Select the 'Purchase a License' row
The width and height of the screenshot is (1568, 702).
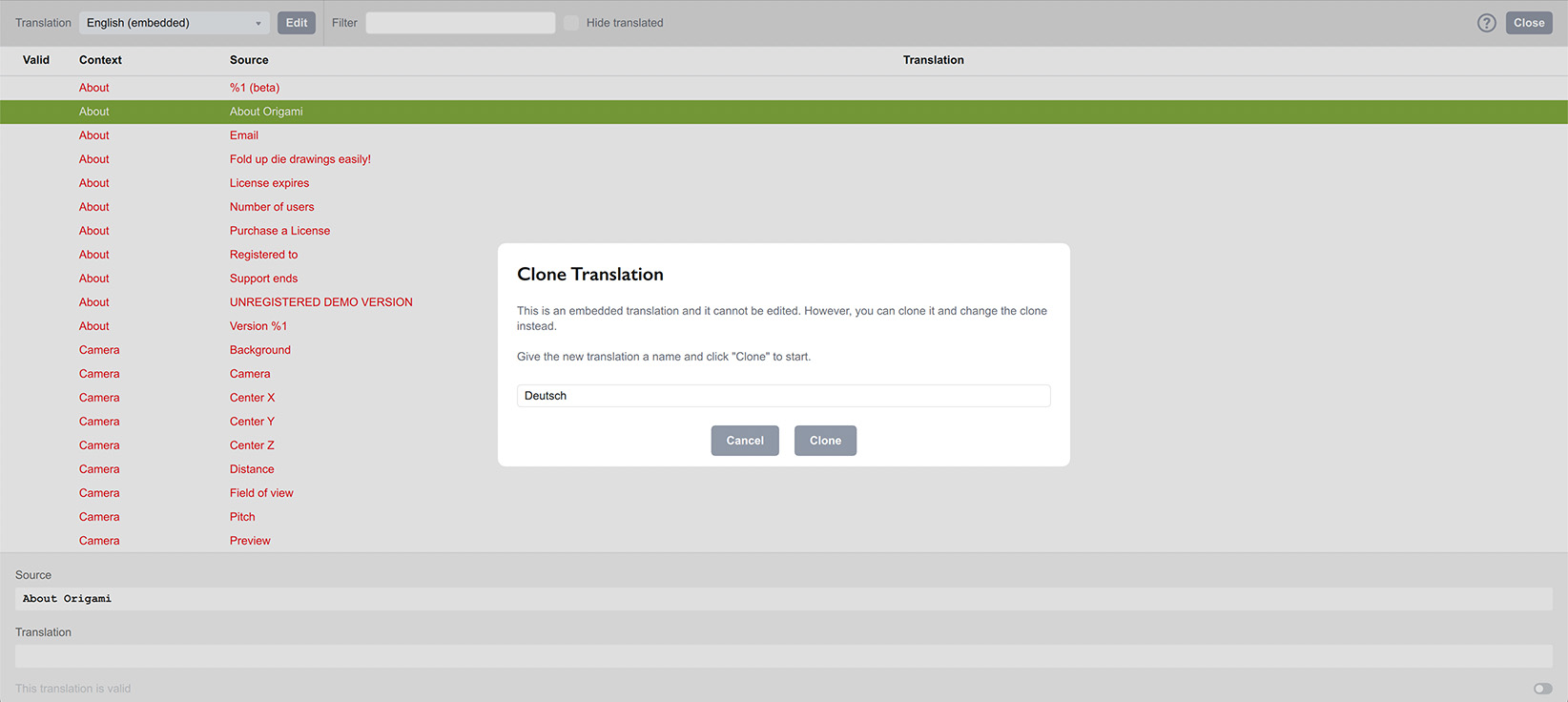[279, 231]
